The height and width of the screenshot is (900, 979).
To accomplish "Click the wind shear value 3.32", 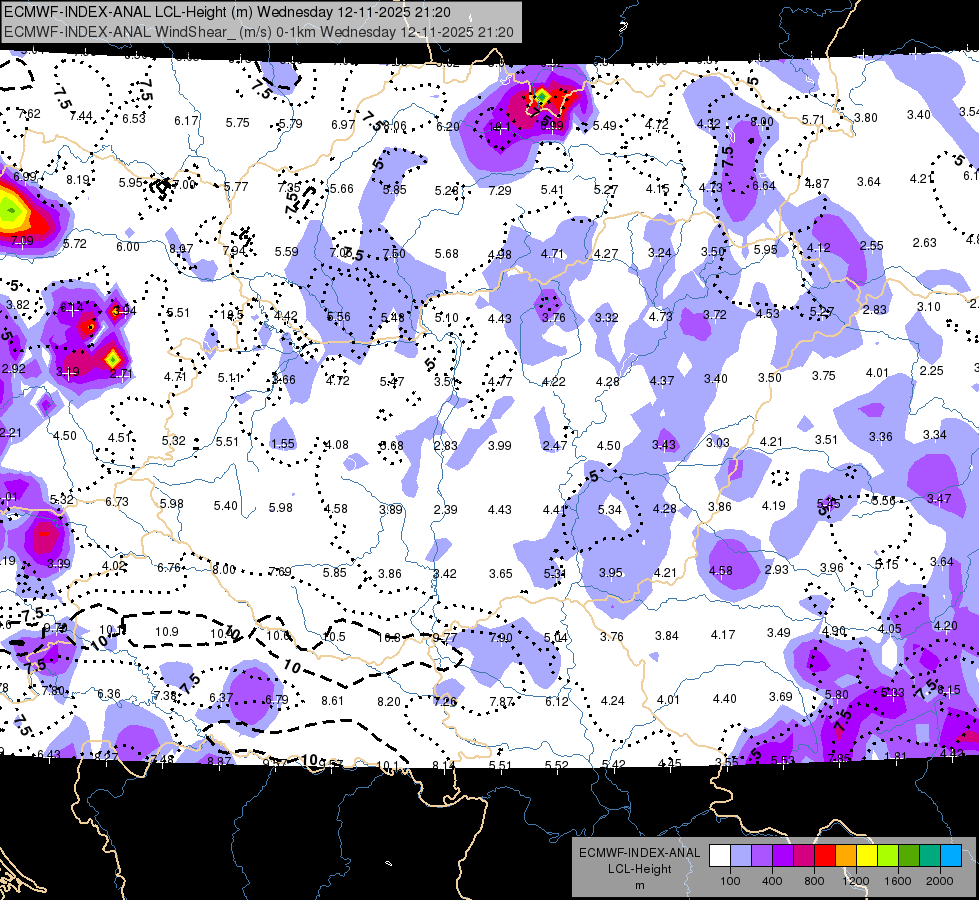I will (606, 318).
